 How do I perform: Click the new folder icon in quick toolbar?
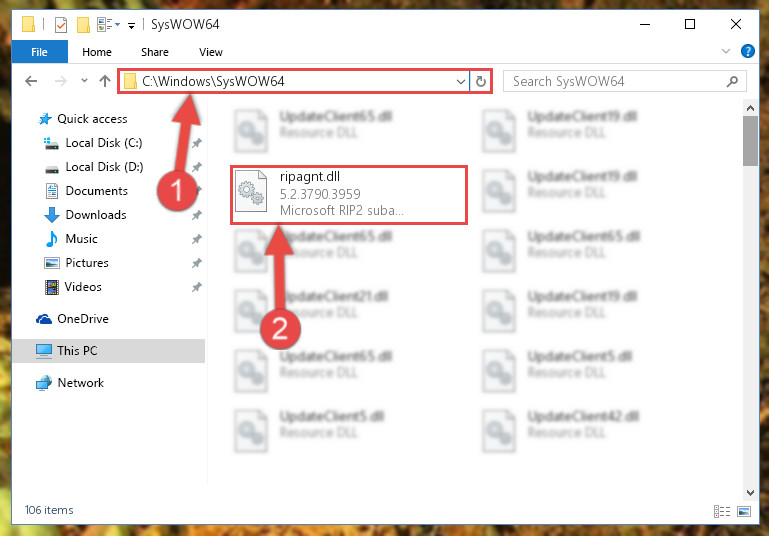(83, 25)
